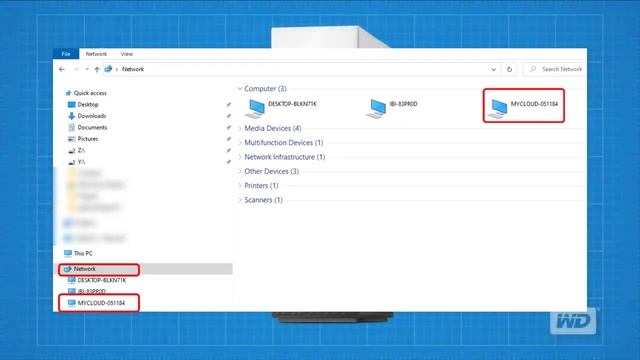Open DESKTOP-BLKN71K computer icon in main pane
Image resolution: width=640 pixels, height=360 pixels.
255,109
